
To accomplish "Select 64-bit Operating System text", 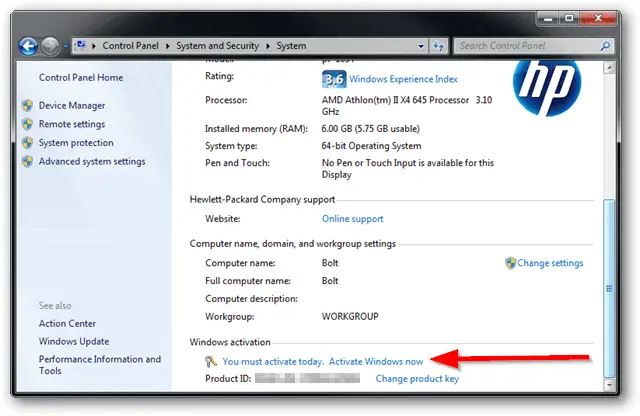I will 371,146.
